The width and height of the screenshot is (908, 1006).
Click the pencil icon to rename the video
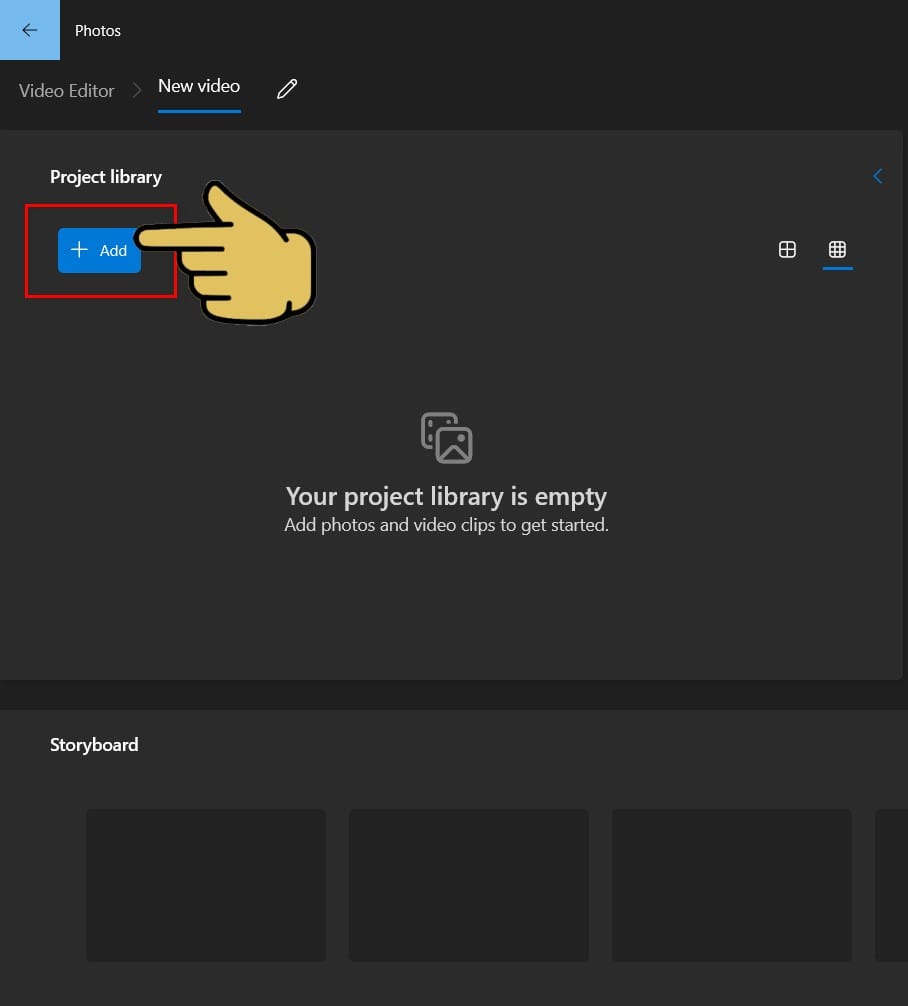pyautogui.click(x=287, y=89)
